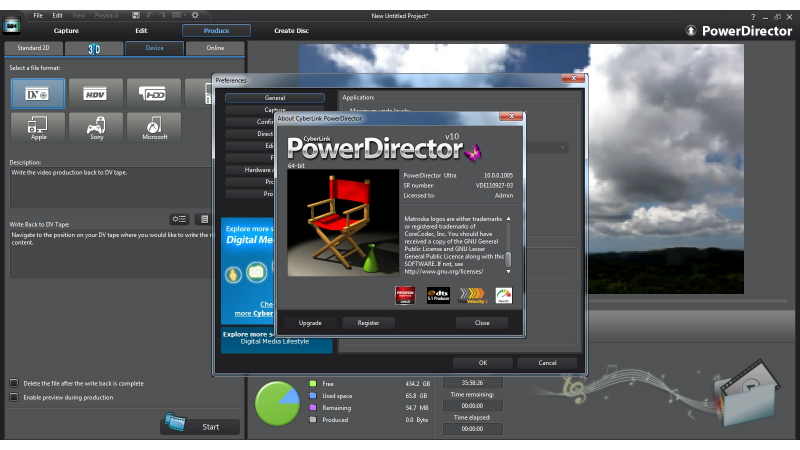Click the Used space blue swatch
The width and height of the screenshot is (800, 450).
point(313,395)
